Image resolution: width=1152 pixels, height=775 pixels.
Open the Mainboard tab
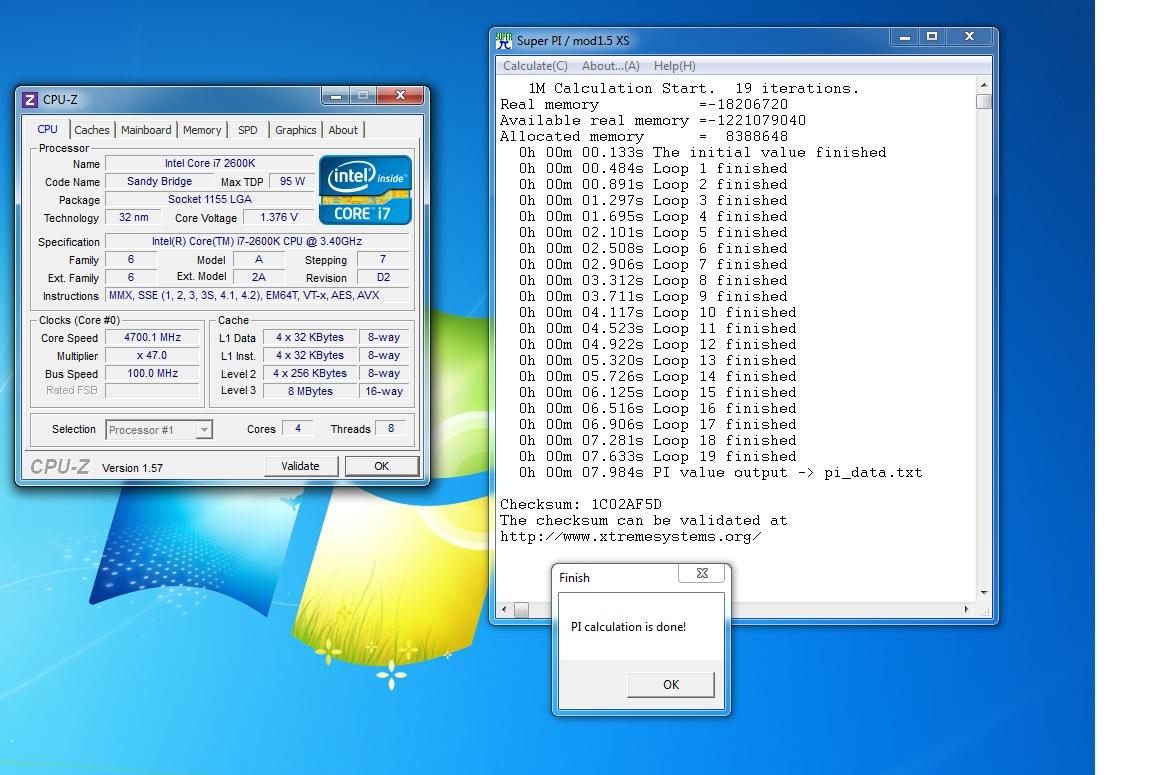click(146, 130)
